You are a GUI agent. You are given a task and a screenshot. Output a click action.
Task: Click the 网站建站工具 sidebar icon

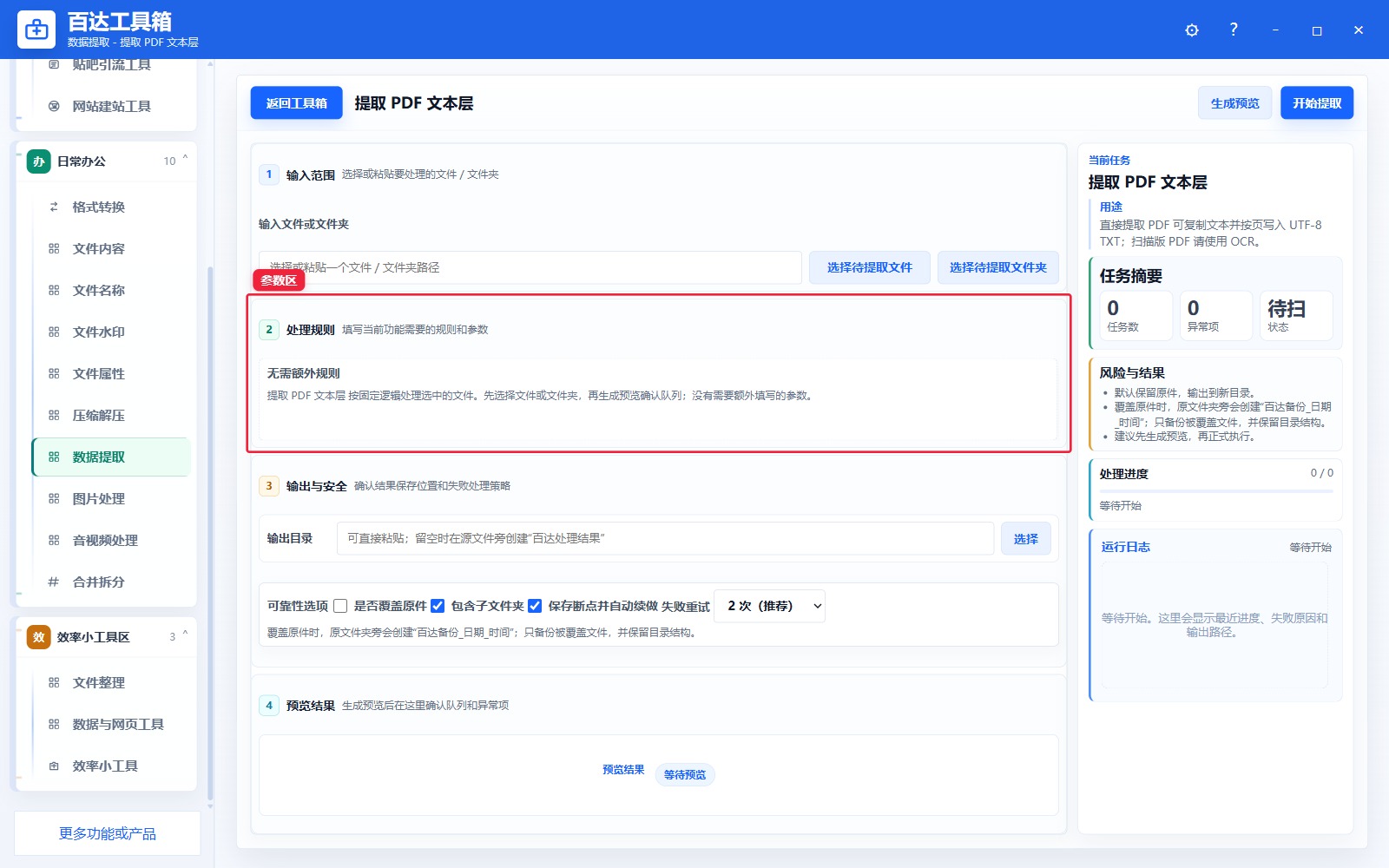(54, 106)
